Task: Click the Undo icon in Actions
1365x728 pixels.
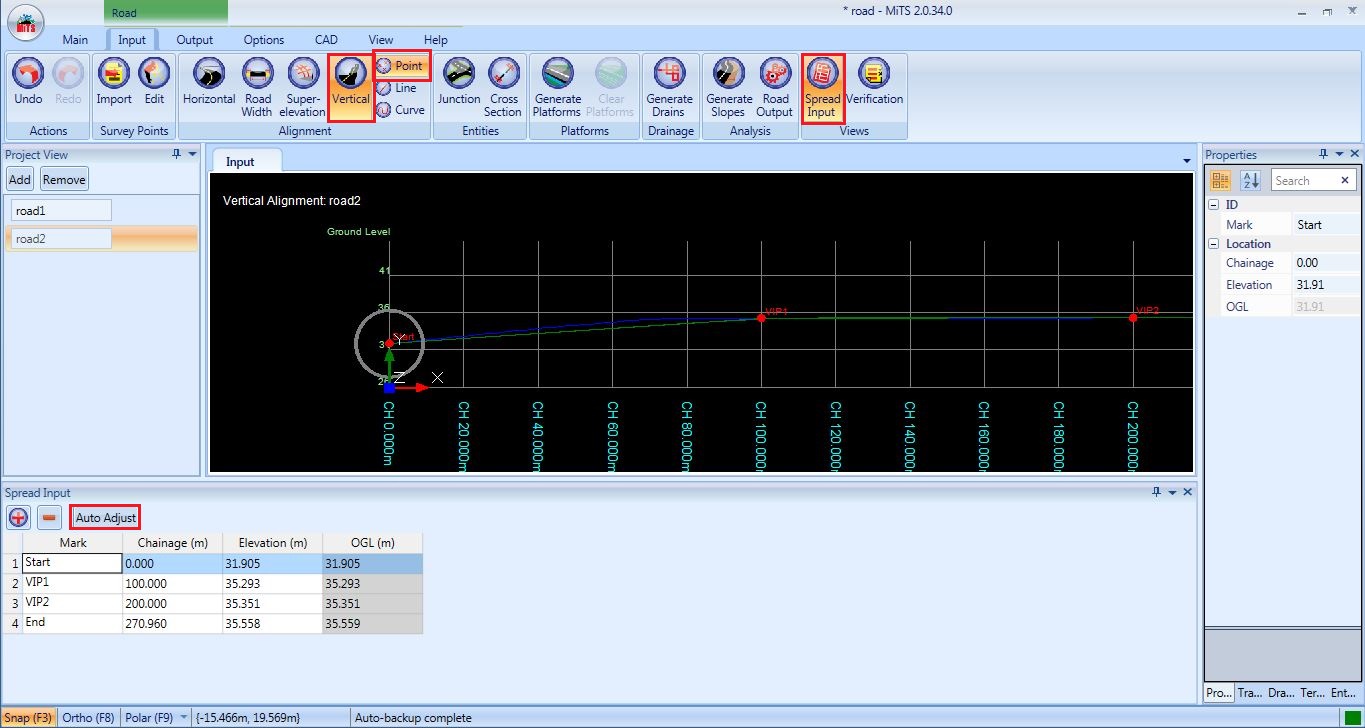Action: click(x=28, y=76)
